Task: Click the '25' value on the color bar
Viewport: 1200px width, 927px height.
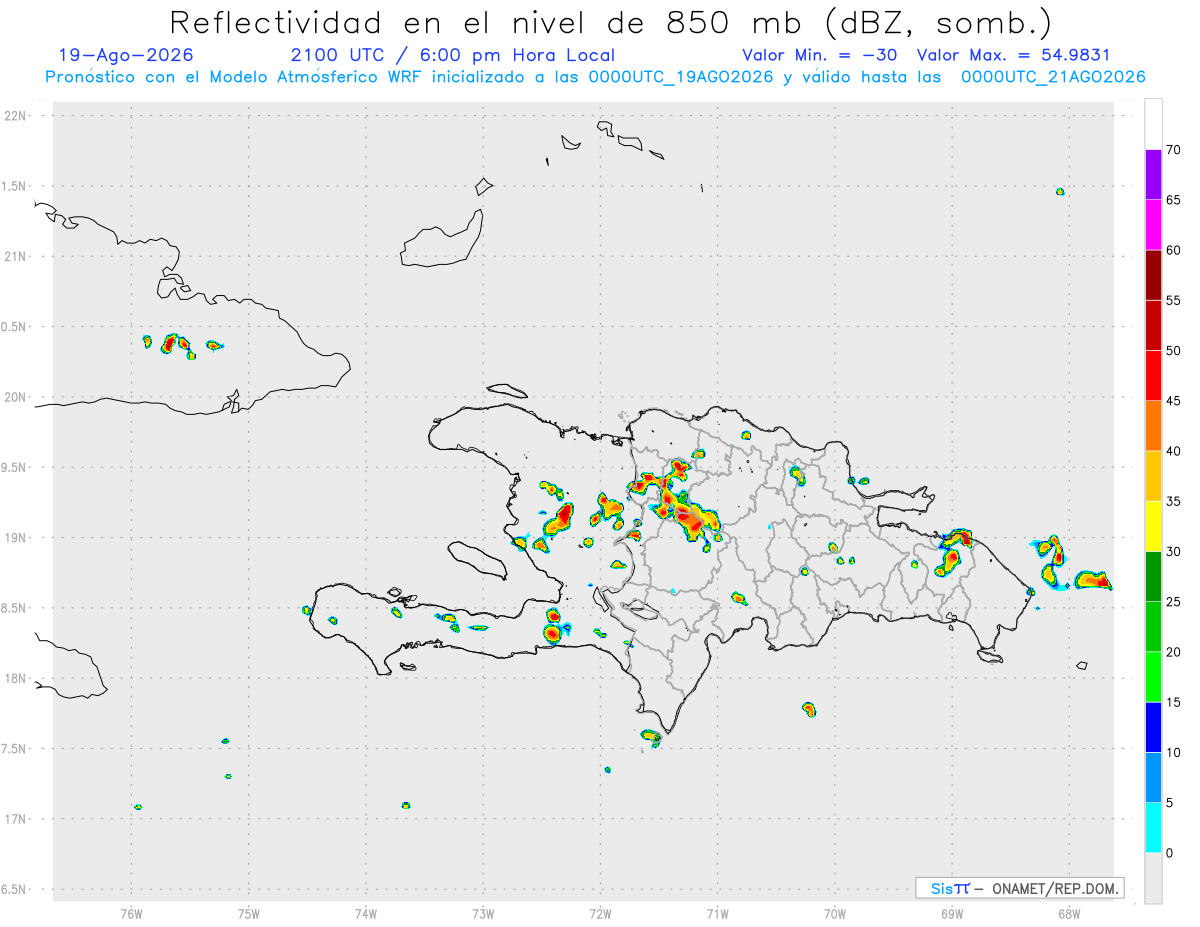Action: point(1174,602)
